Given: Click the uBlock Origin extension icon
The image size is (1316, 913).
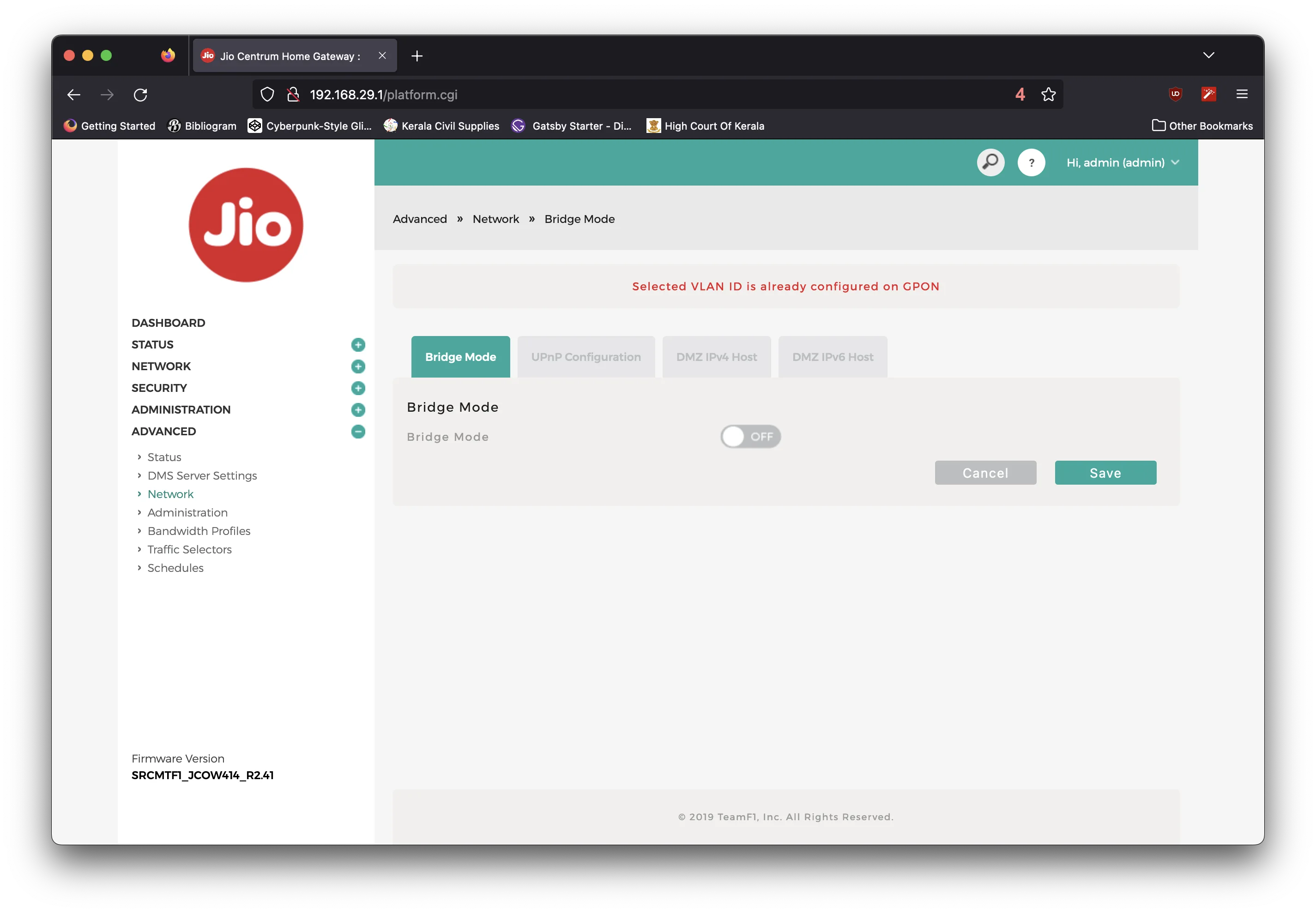Looking at the screenshot, I should click(1175, 94).
